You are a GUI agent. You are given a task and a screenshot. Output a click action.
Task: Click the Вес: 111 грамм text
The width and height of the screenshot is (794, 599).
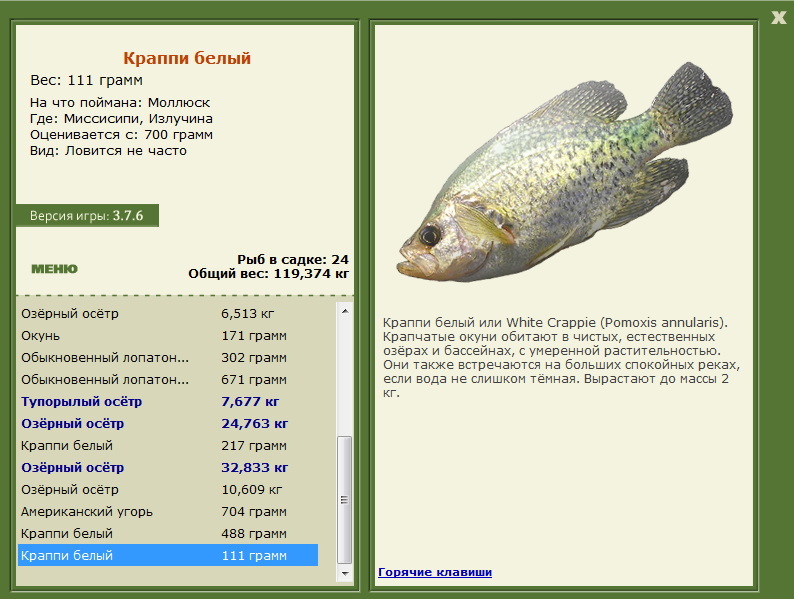[87, 80]
